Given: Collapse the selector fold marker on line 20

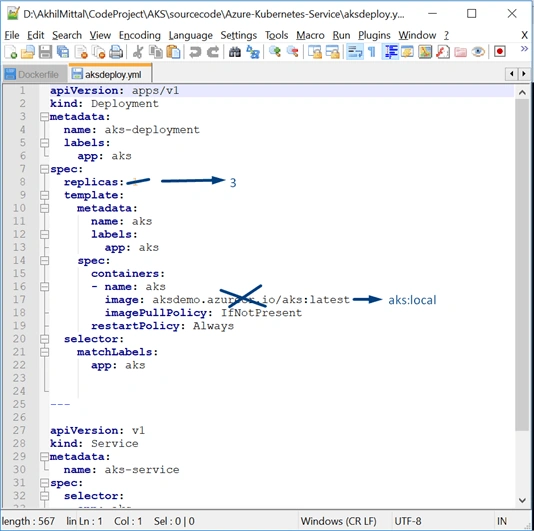Looking at the screenshot, I should (x=44, y=339).
